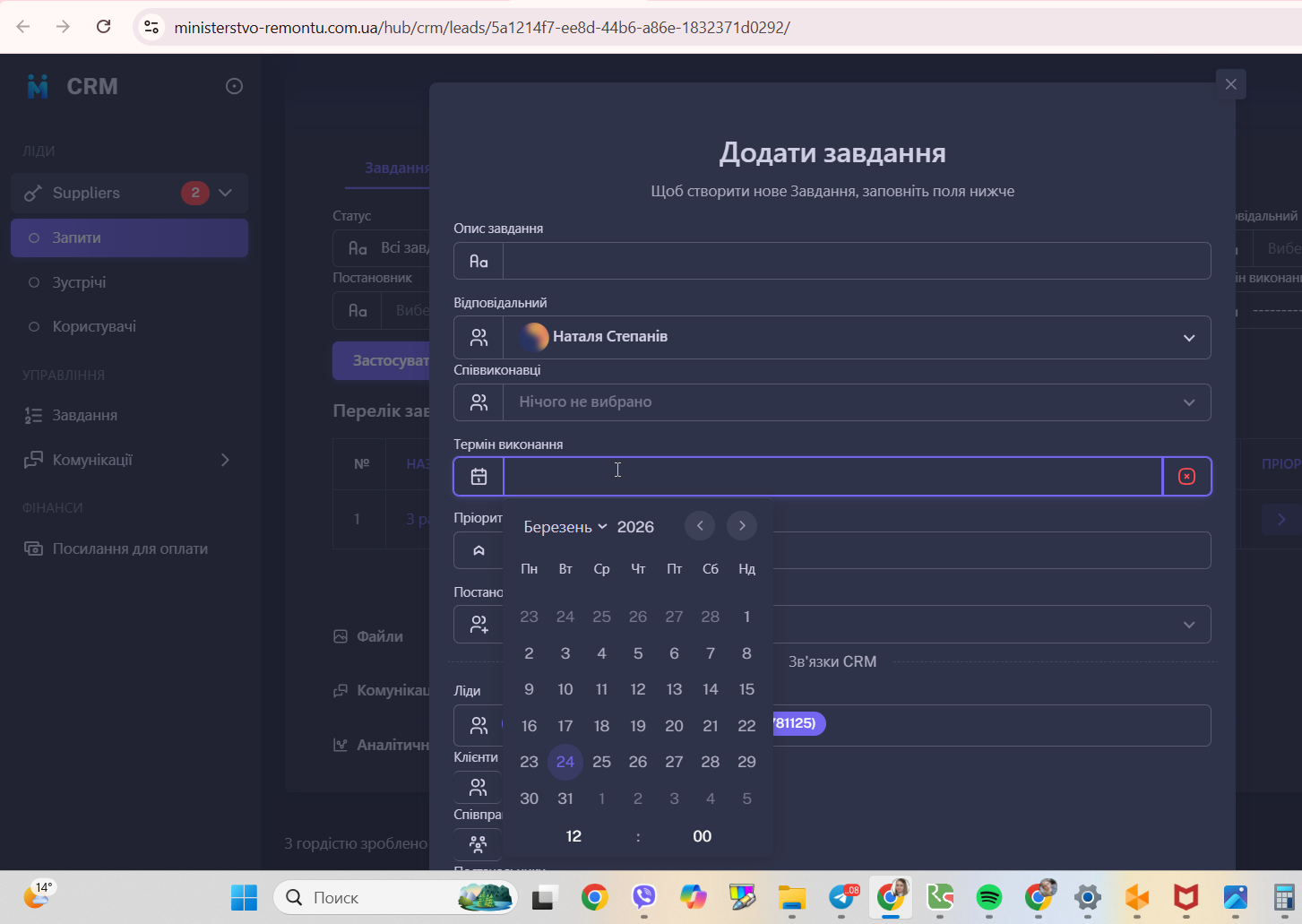Screen dimensions: 1302x924
Task: Pick day 20 in the calendar
Action: [x=674, y=726]
